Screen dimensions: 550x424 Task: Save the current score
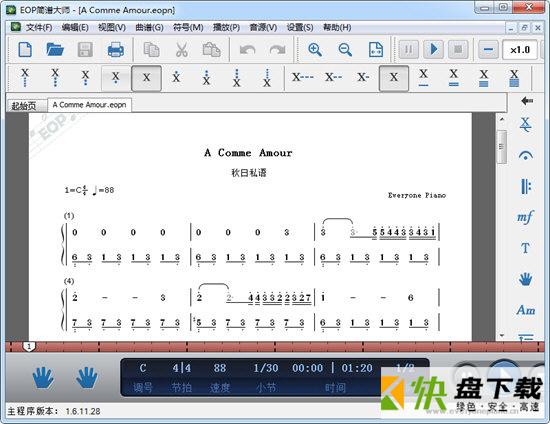point(85,49)
